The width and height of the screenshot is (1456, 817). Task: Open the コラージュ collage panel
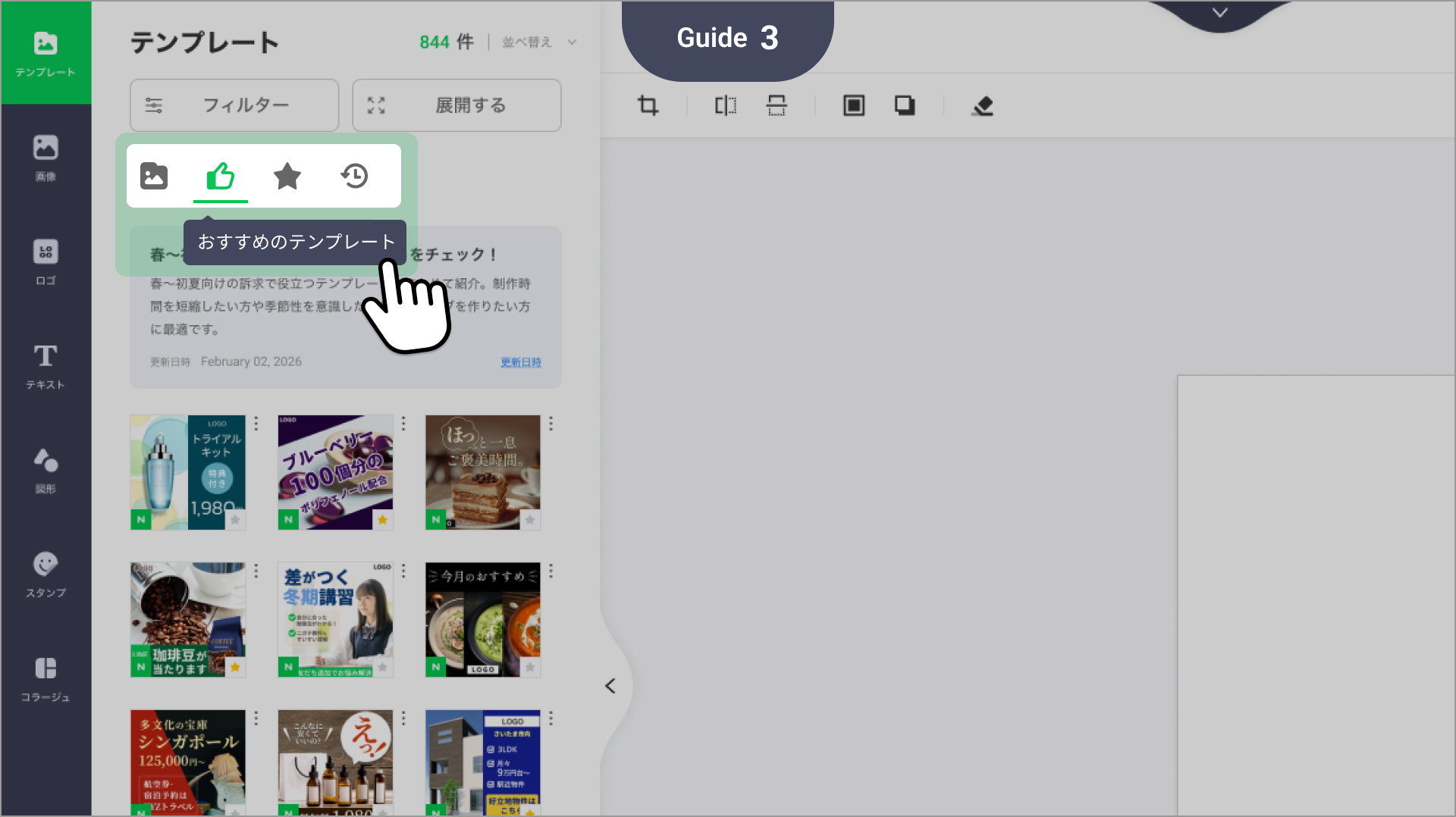pos(45,678)
